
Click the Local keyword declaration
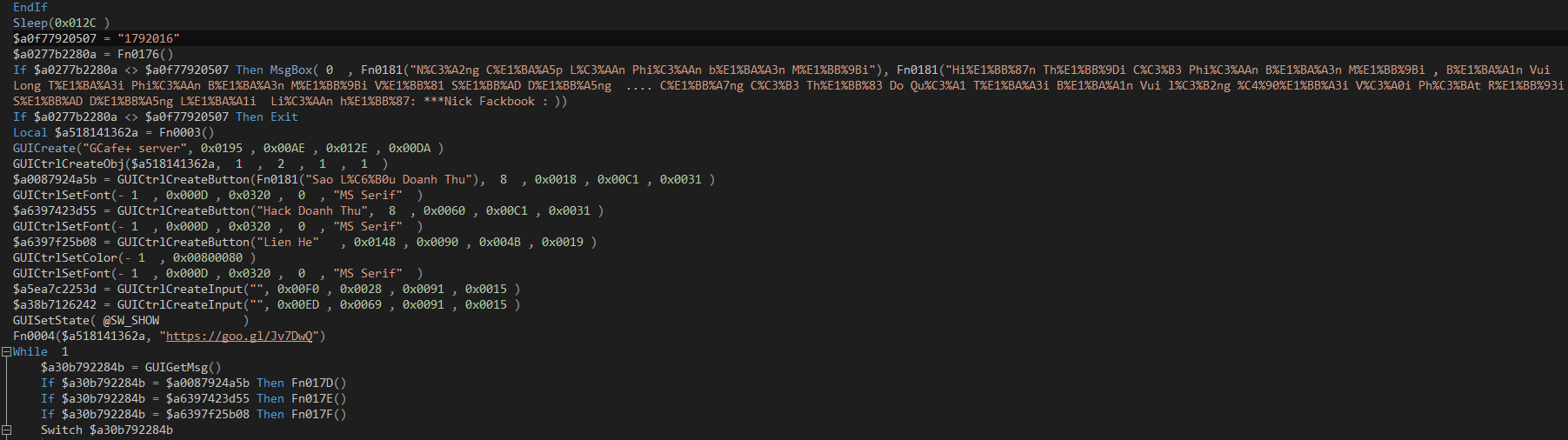(30, 133)
